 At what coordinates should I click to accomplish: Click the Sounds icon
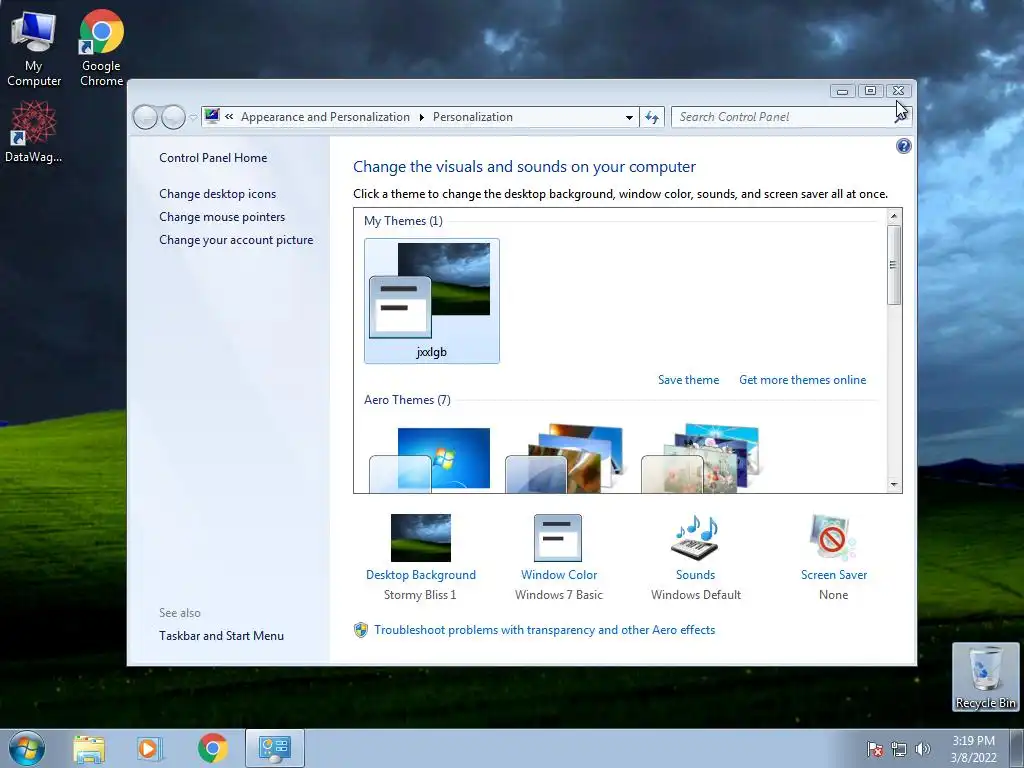point(695,537)
